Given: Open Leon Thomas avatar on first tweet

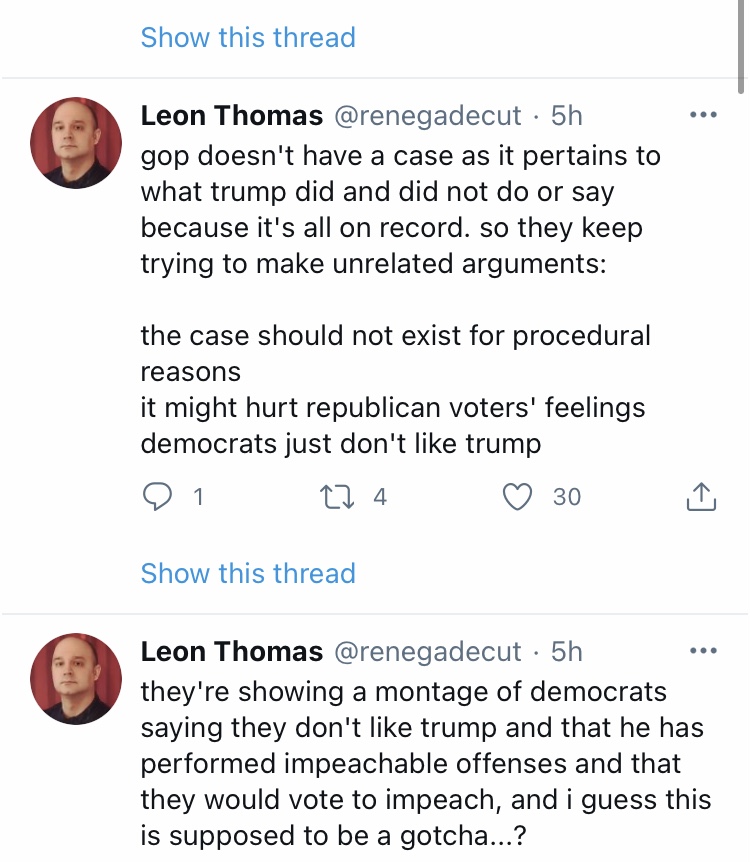Looking at the screenshot, I should [76, 143].
